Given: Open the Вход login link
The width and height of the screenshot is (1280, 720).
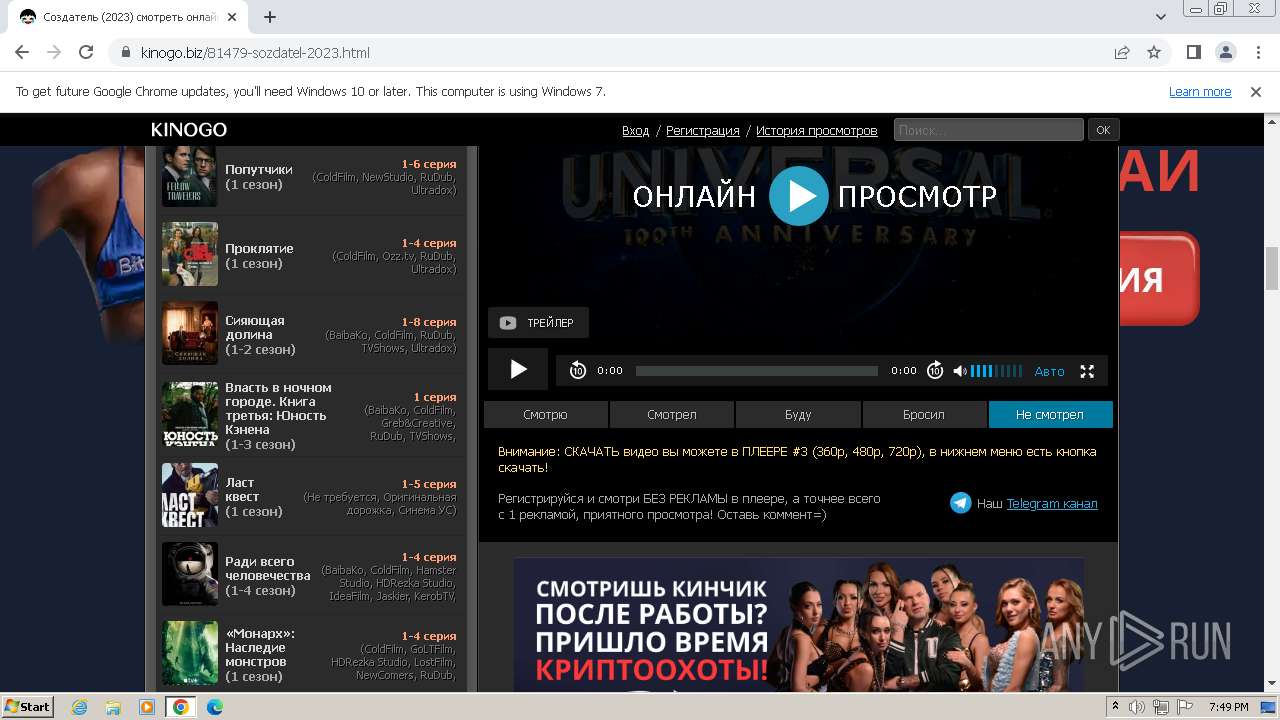Looking at the screenshot, I should 635,130.
